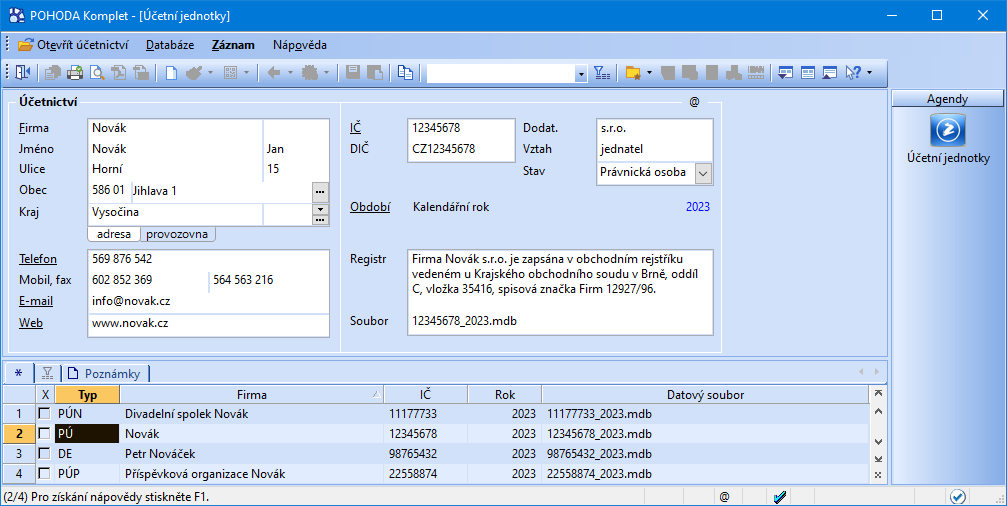The width and height of the screenshot is (1007, 506).
Task: Click the panel layout icon with up arrow
Action: [829, 73]
